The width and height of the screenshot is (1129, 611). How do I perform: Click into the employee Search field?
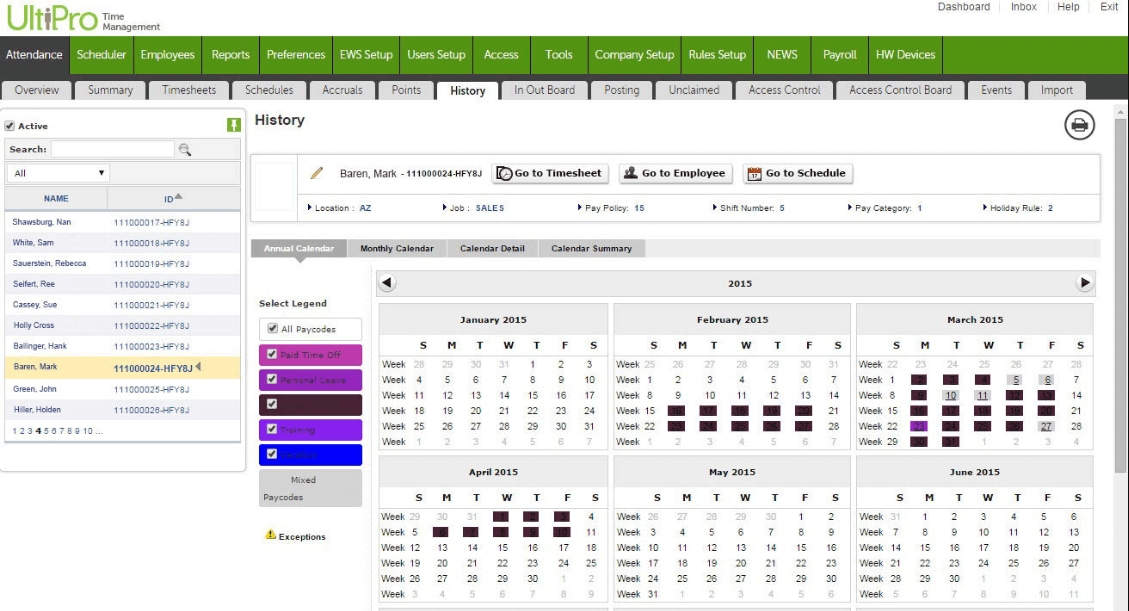(x=112, y=149)
